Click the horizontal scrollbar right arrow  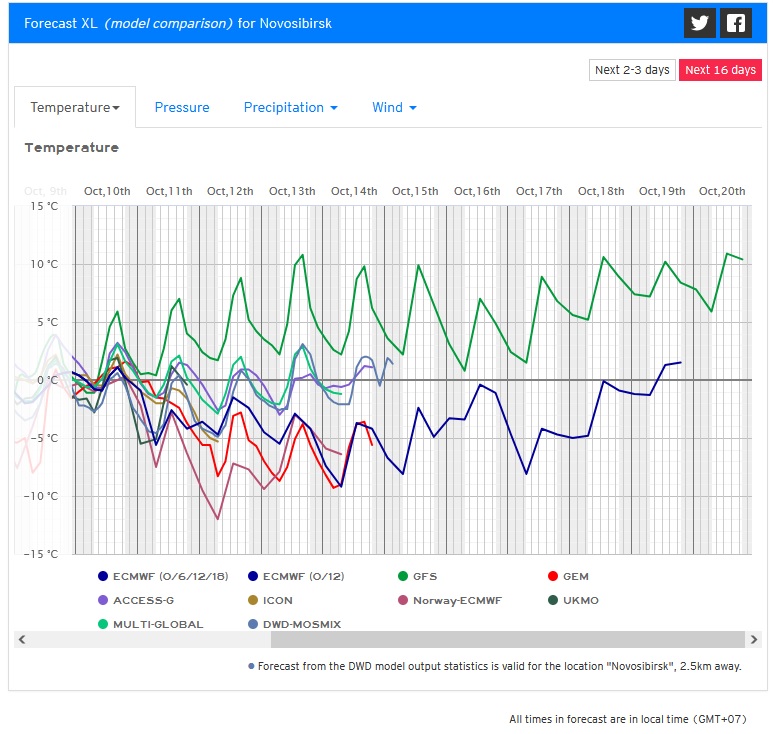click(x=753, y=639)
